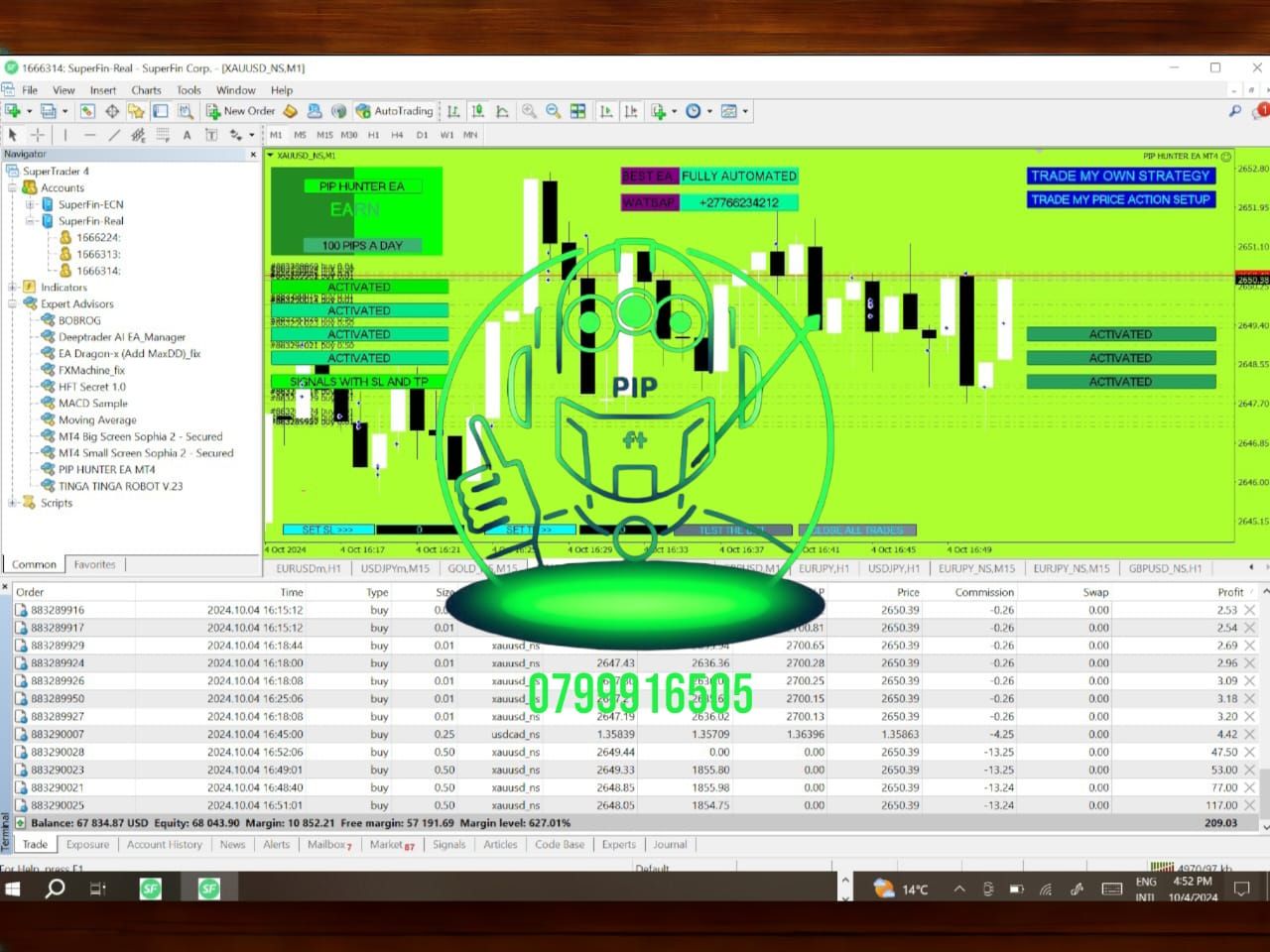Expand the Scripts tree node

click(13, 503)
